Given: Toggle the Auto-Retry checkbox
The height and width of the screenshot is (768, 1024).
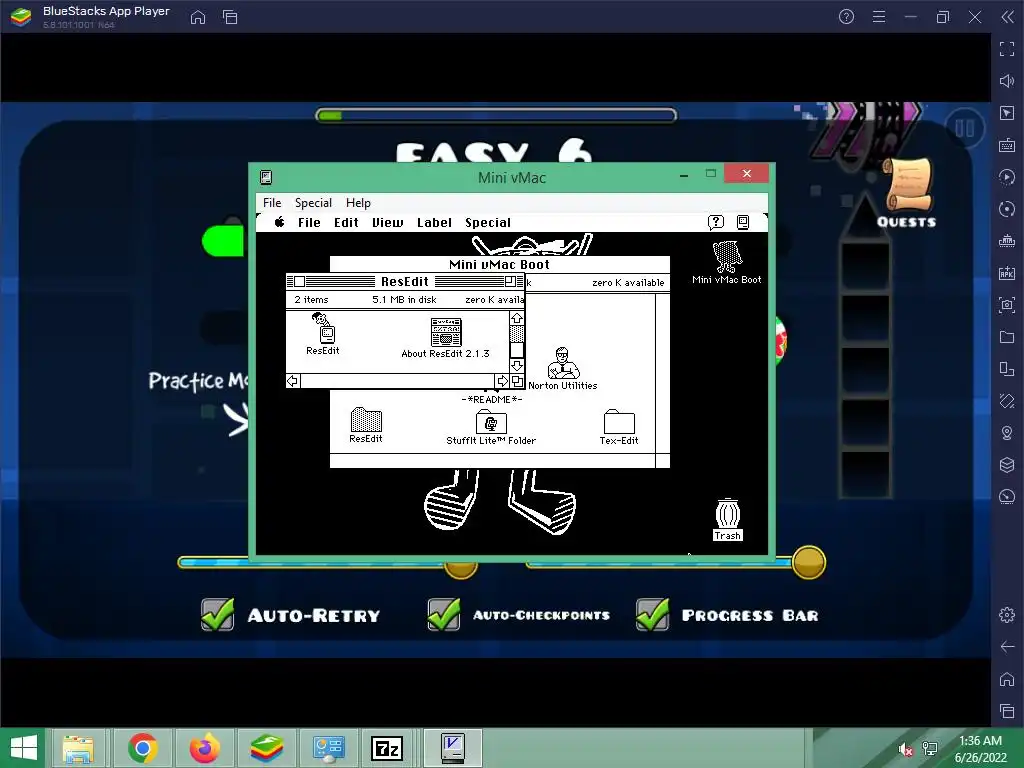Looking at the screenshot, I should [x=217, y=615].
